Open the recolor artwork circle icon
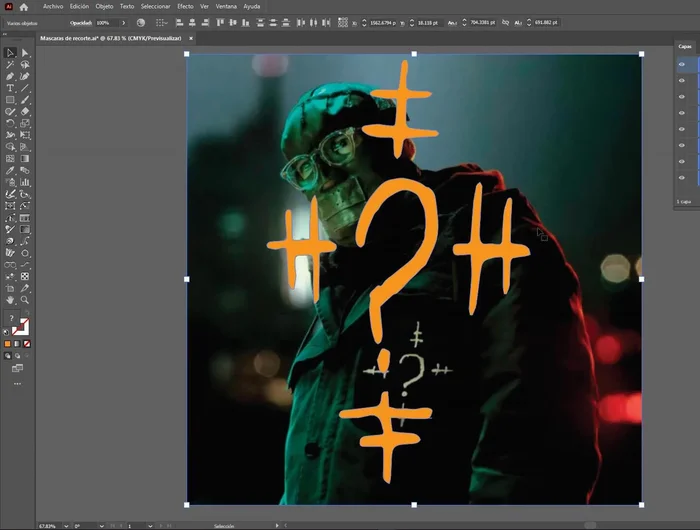Viewport: 700px width, 530px height. coord(140,22)
